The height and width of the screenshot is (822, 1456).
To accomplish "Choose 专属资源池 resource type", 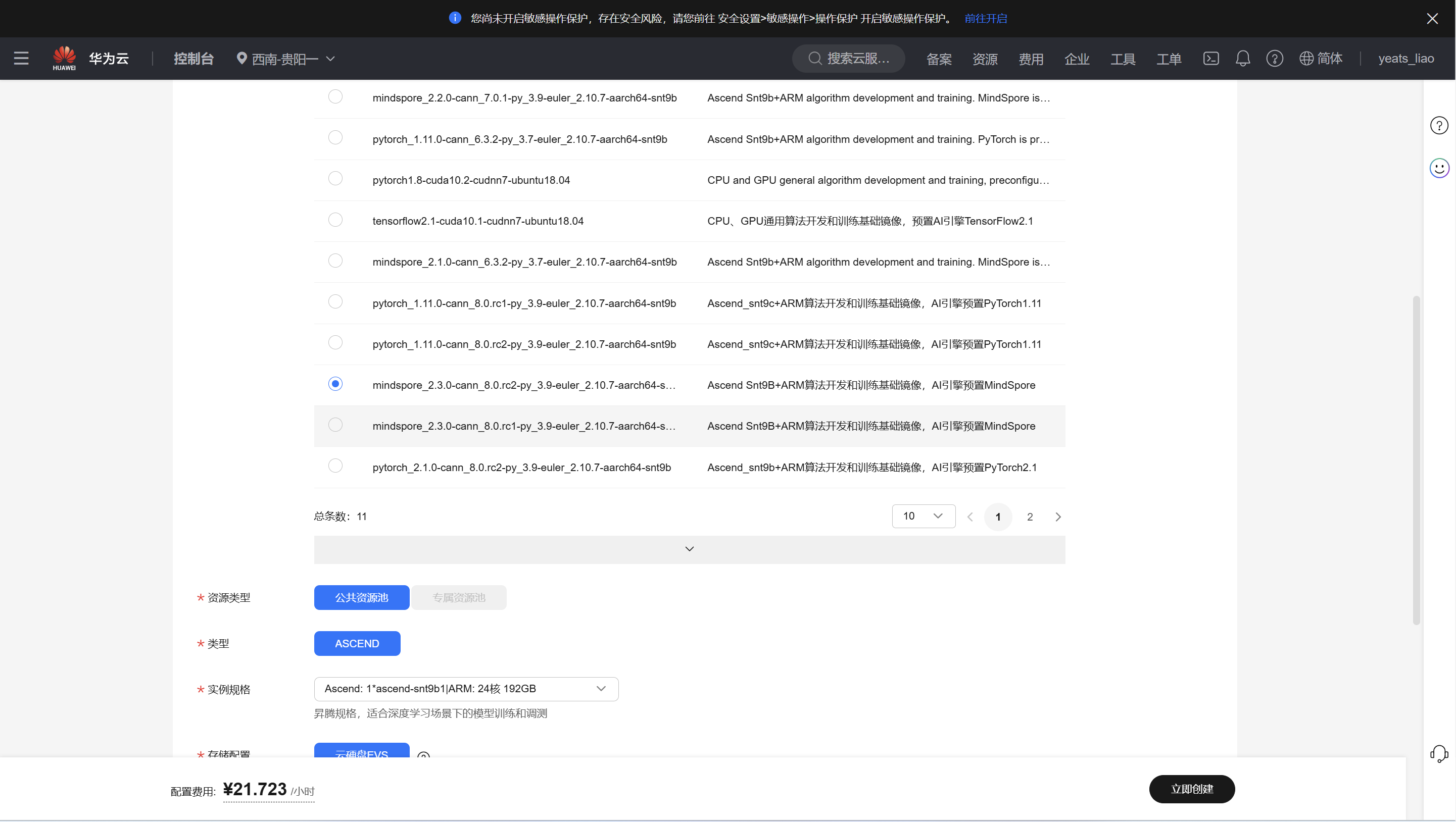I will 458,597.
